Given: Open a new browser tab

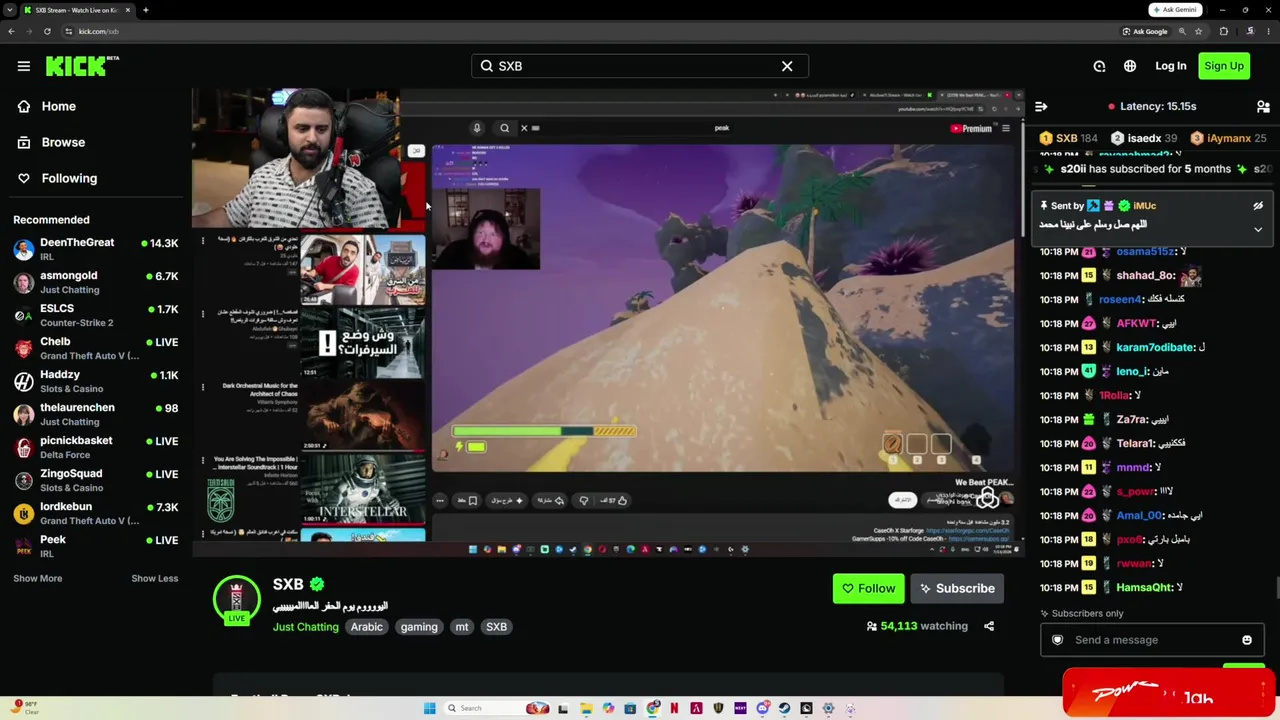Looking at the screenshot, I should coord(145,10).
